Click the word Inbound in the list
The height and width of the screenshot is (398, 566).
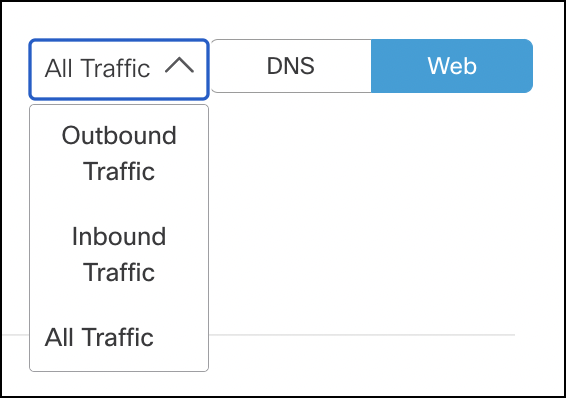click(x=119, y=237)
